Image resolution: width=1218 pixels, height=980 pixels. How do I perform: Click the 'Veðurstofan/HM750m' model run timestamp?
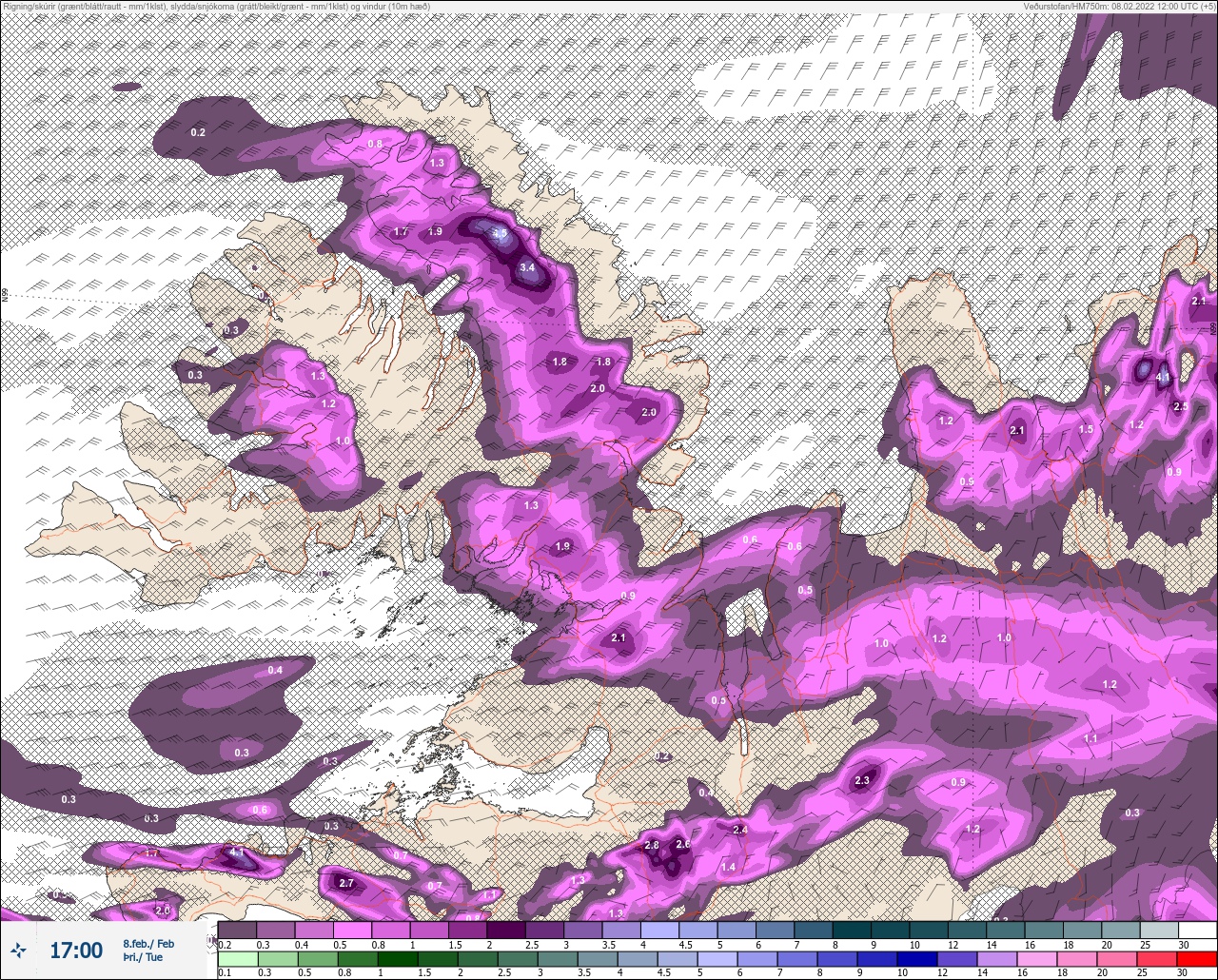[1119, 7]
